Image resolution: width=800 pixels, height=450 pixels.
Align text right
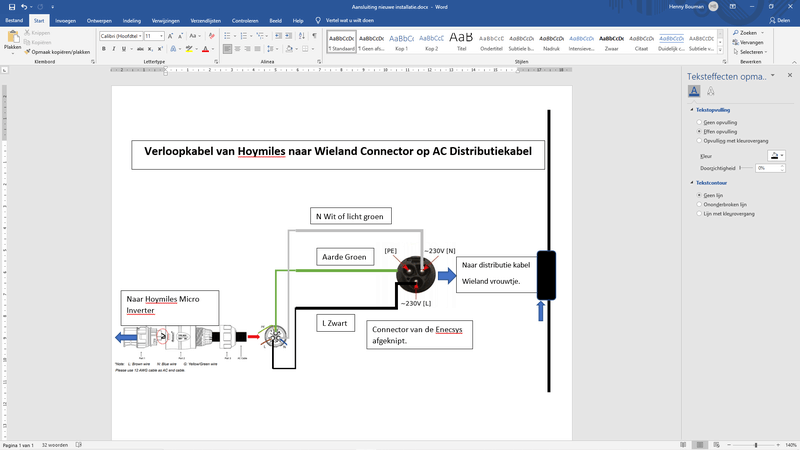coord(247,49)
